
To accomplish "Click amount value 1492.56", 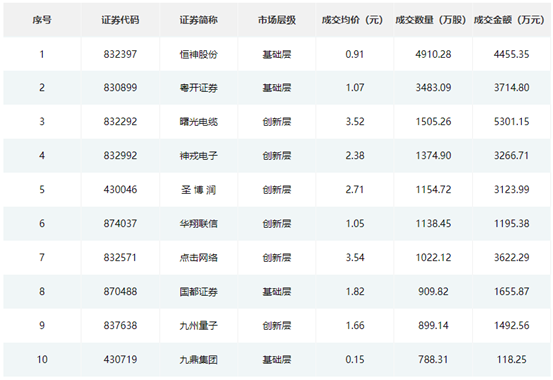I will coord(512,326).
